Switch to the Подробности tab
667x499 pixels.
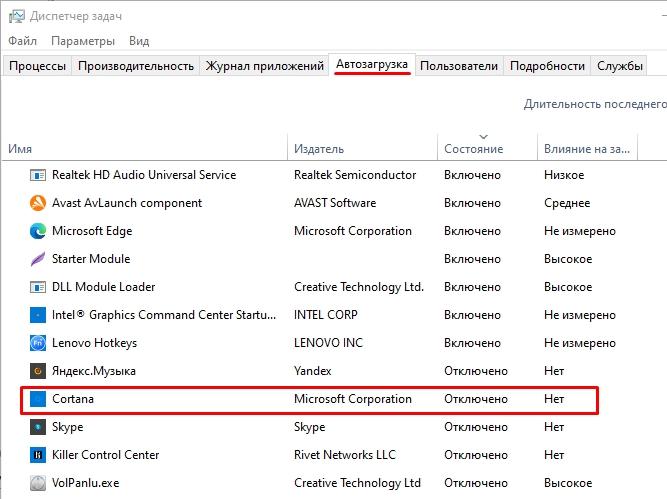(547, 66)
